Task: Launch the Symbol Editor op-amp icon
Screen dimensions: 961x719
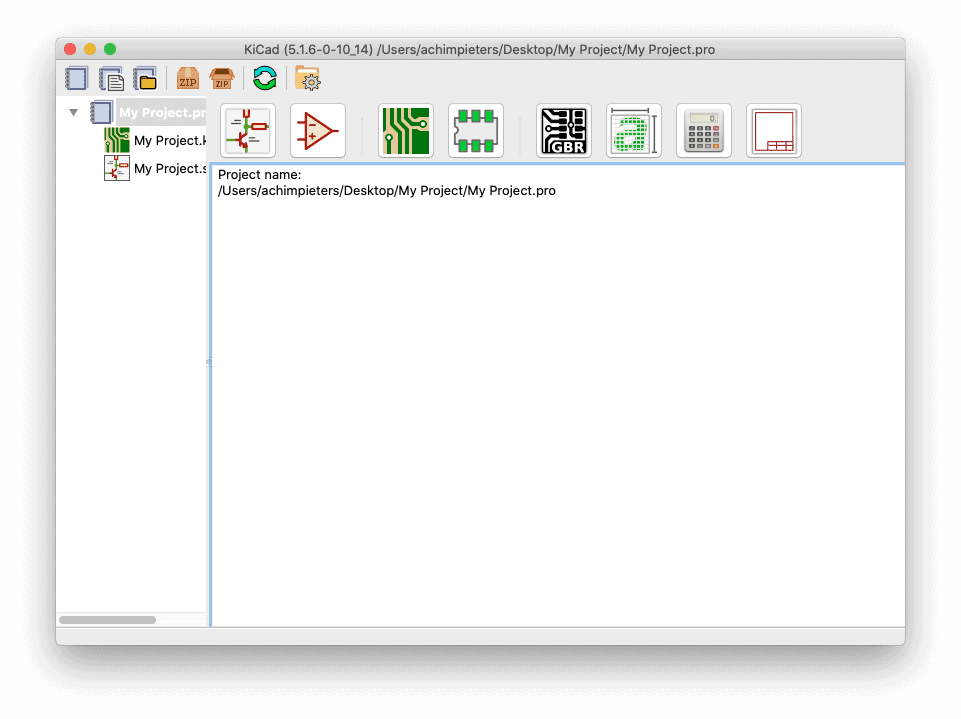Action: (x=317, y=131)
